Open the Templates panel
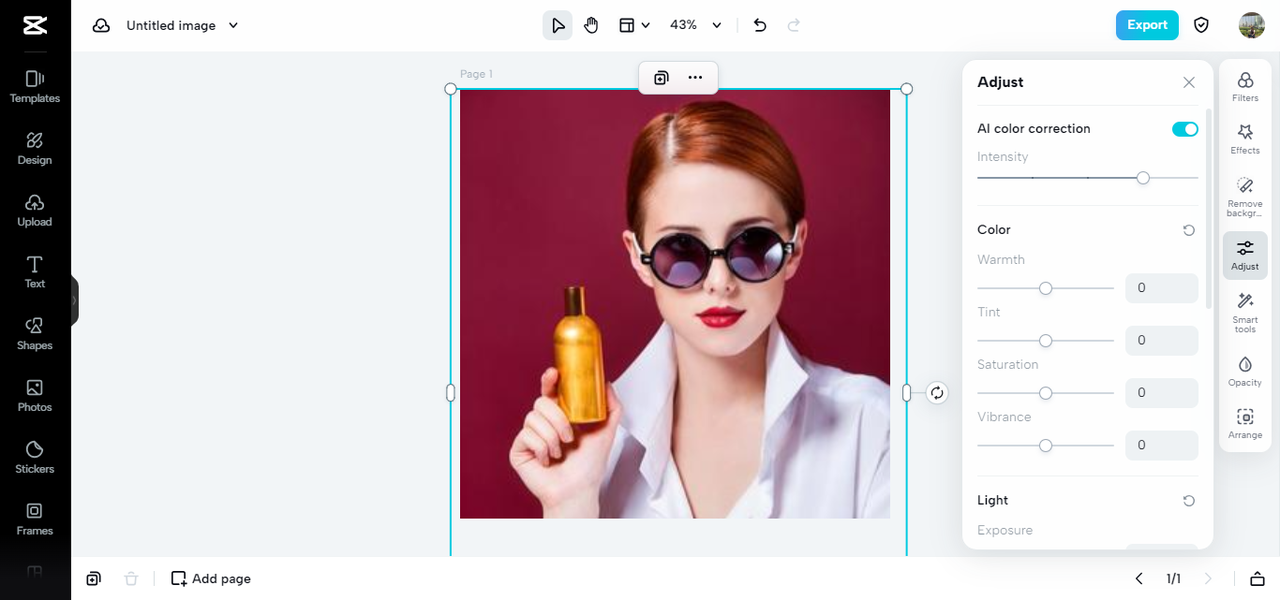This screenshot has height=600, width=1280. [x=35, y=87]
